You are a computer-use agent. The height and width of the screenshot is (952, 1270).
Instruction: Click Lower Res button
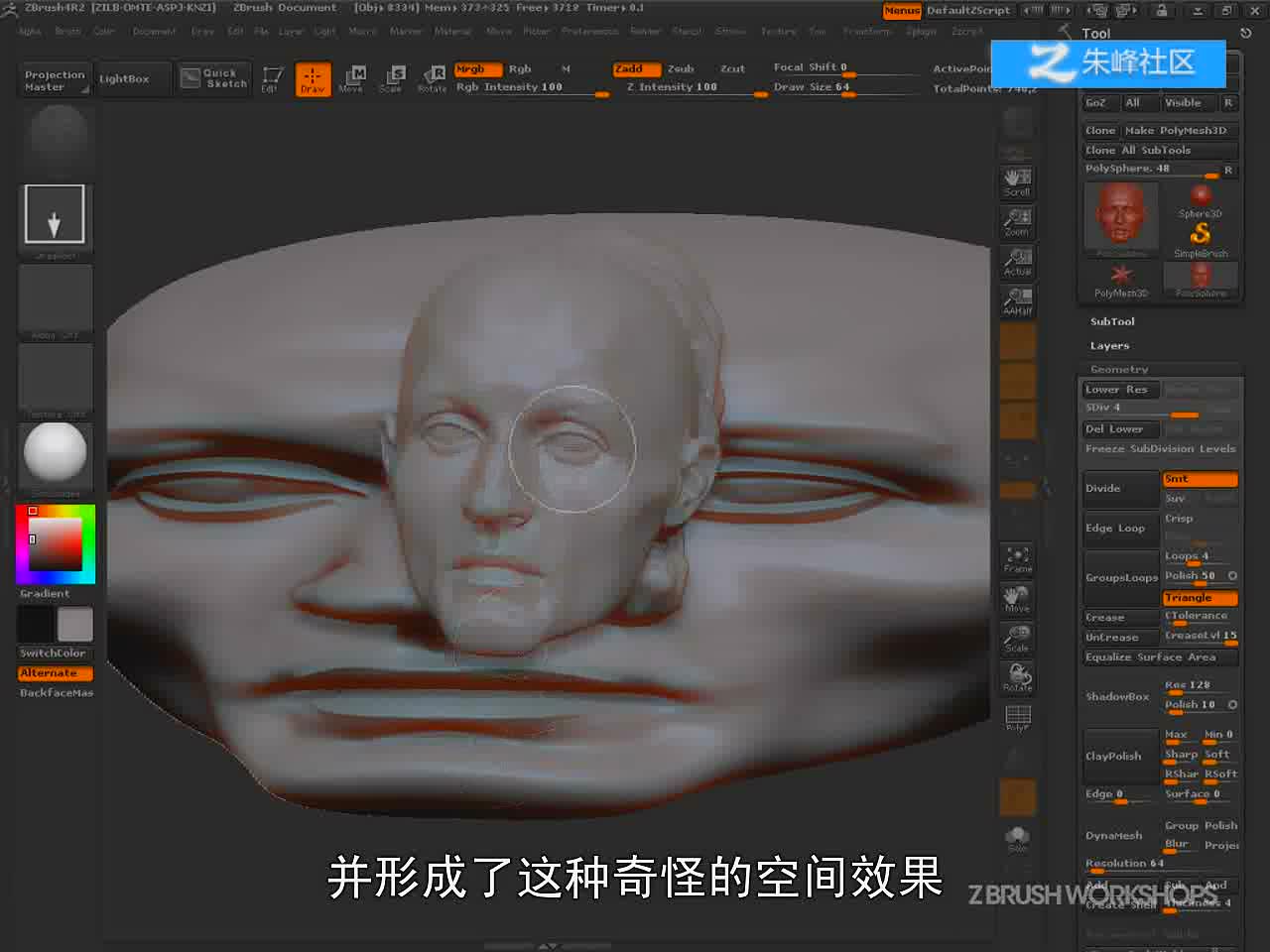pos(1121,390)
